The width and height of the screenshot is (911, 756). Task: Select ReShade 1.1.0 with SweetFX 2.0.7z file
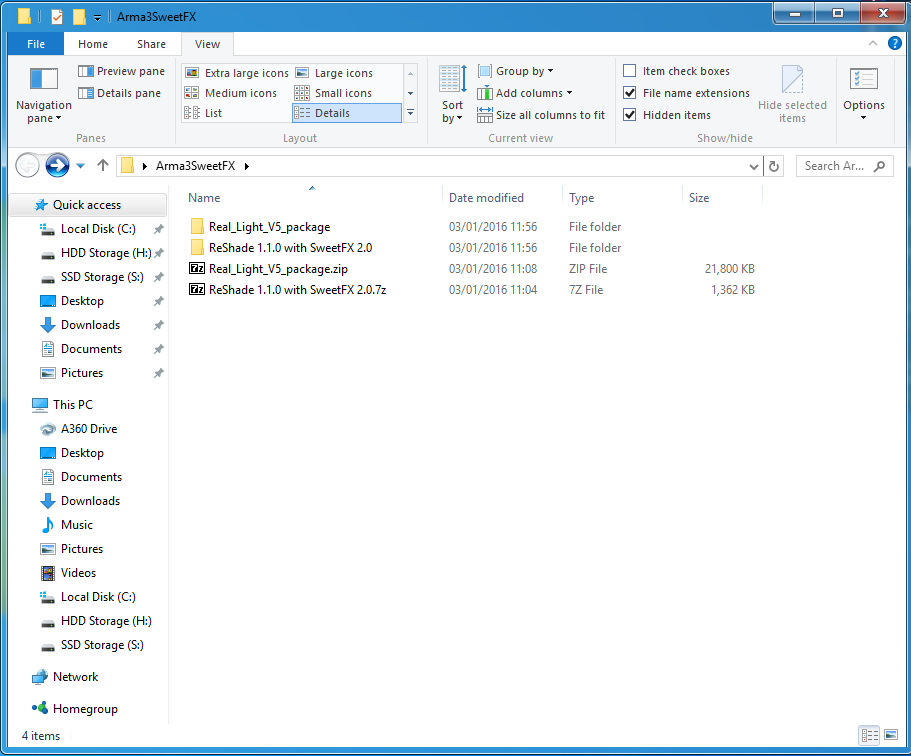click(x=297, y=290)
